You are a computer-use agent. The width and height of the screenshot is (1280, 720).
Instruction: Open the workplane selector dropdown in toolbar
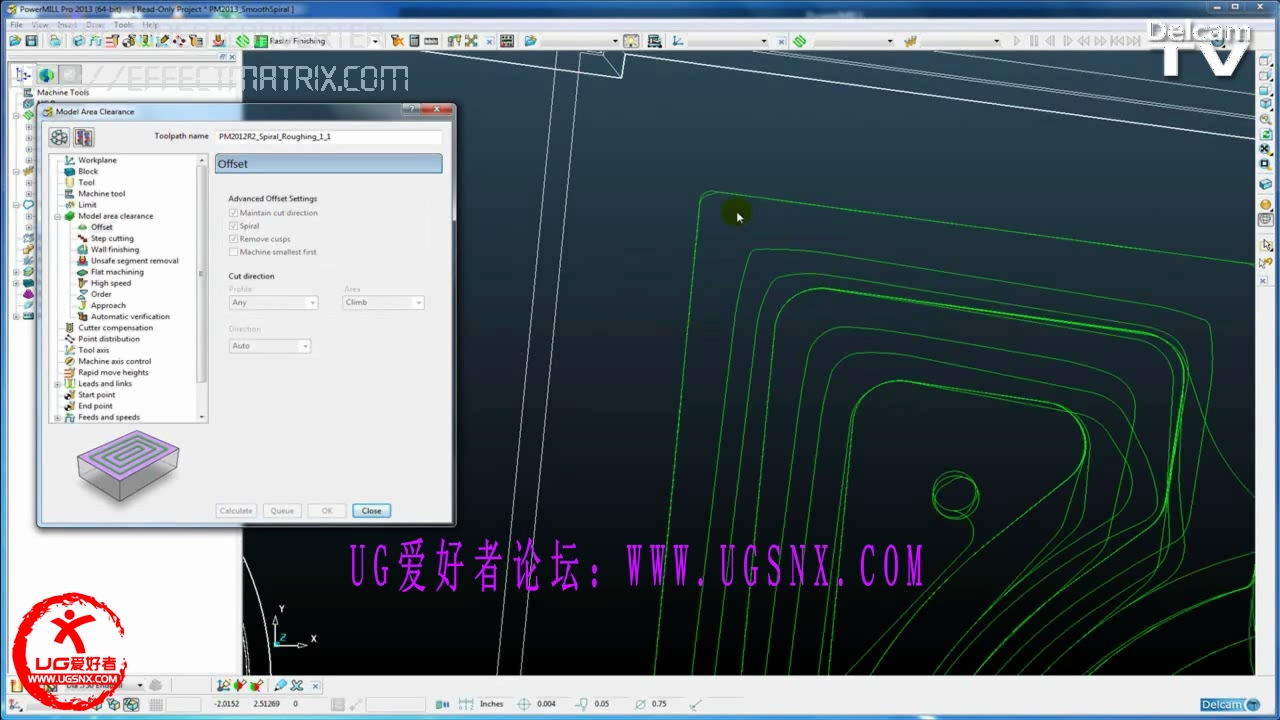(764, 41)
